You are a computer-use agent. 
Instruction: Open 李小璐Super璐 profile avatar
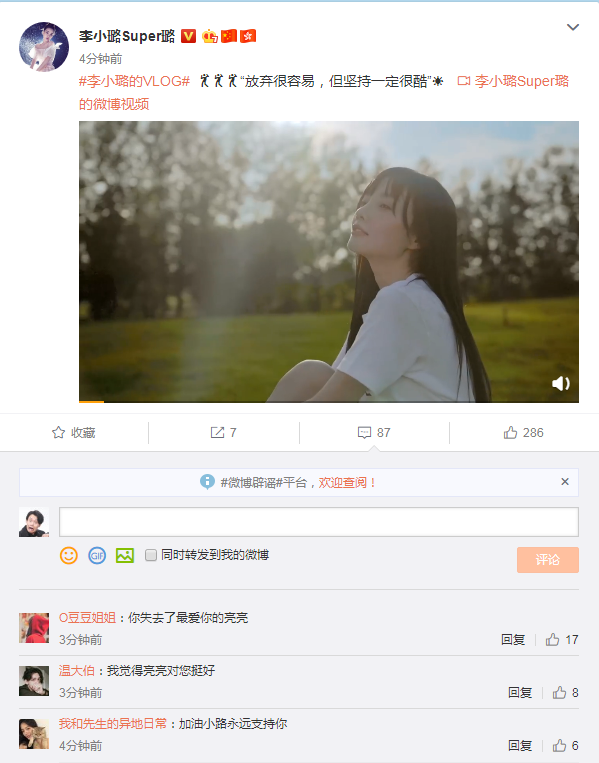[44, 47]
